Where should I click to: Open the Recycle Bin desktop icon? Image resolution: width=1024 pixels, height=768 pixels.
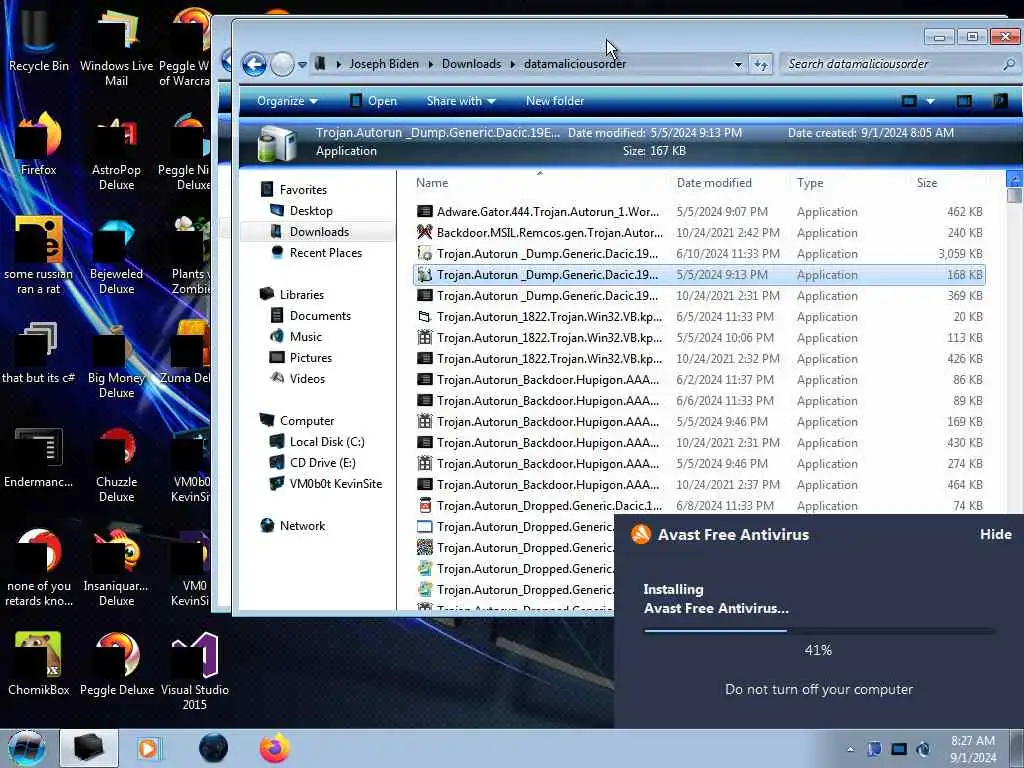[38, 40]
